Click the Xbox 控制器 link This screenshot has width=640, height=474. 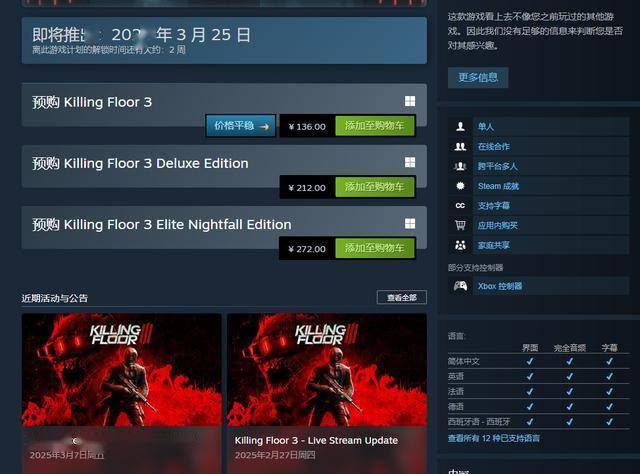(500, 286)
